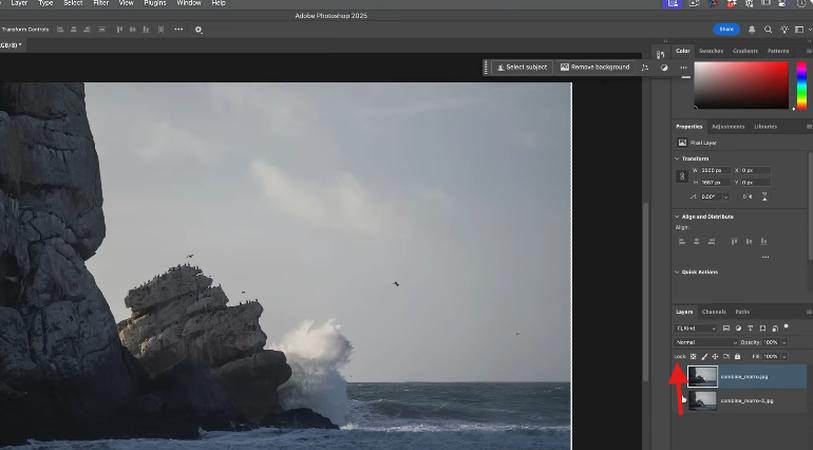Screen dimensions: 813x450
Task: Open the gear settings in the options bar
Action: pos(198,30)
